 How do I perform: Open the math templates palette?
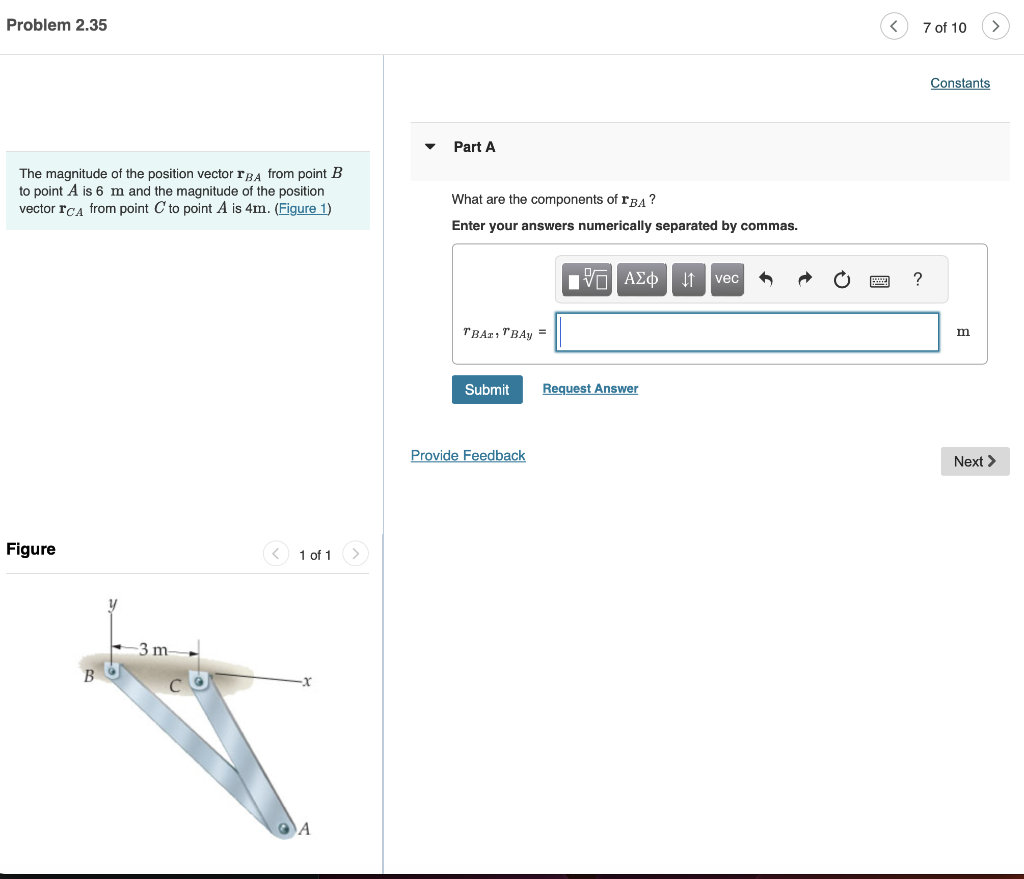click(586, 280)
